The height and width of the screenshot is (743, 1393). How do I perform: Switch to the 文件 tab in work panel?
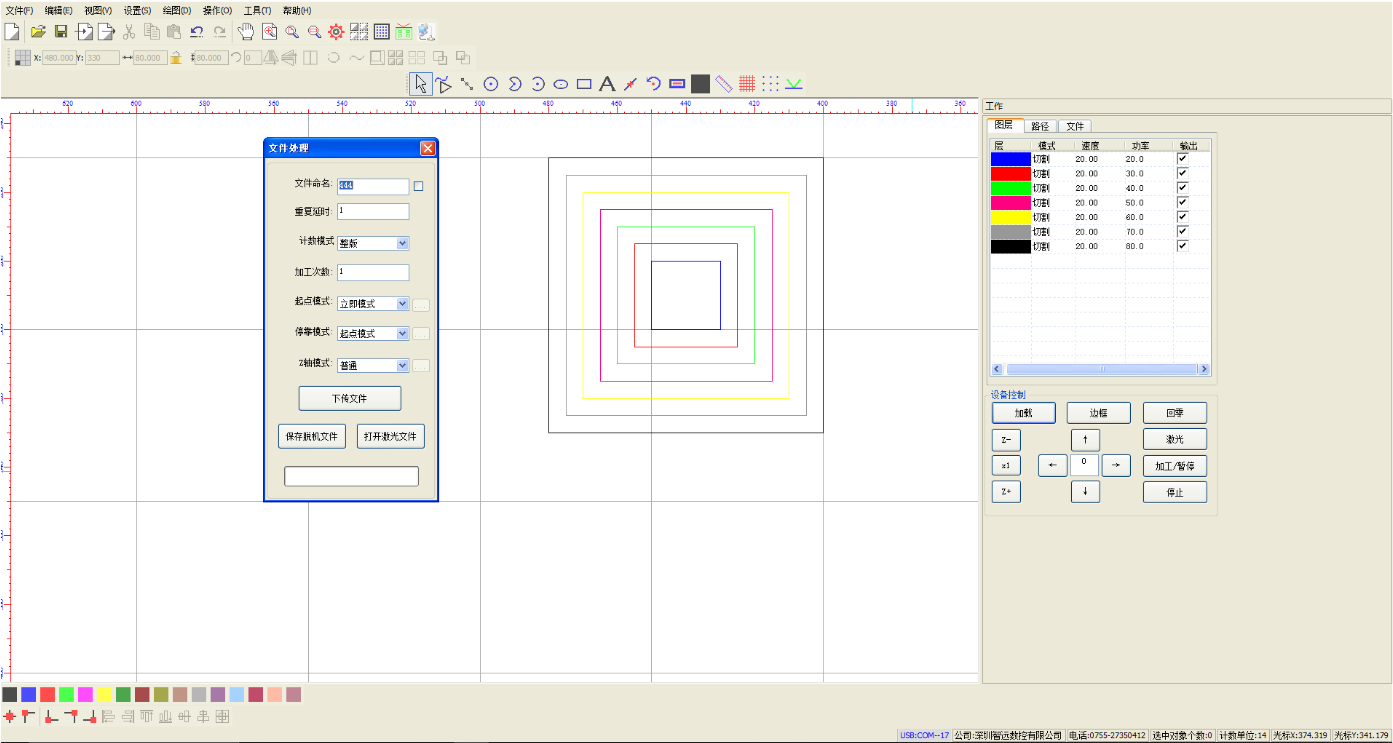pos(1074,126)
